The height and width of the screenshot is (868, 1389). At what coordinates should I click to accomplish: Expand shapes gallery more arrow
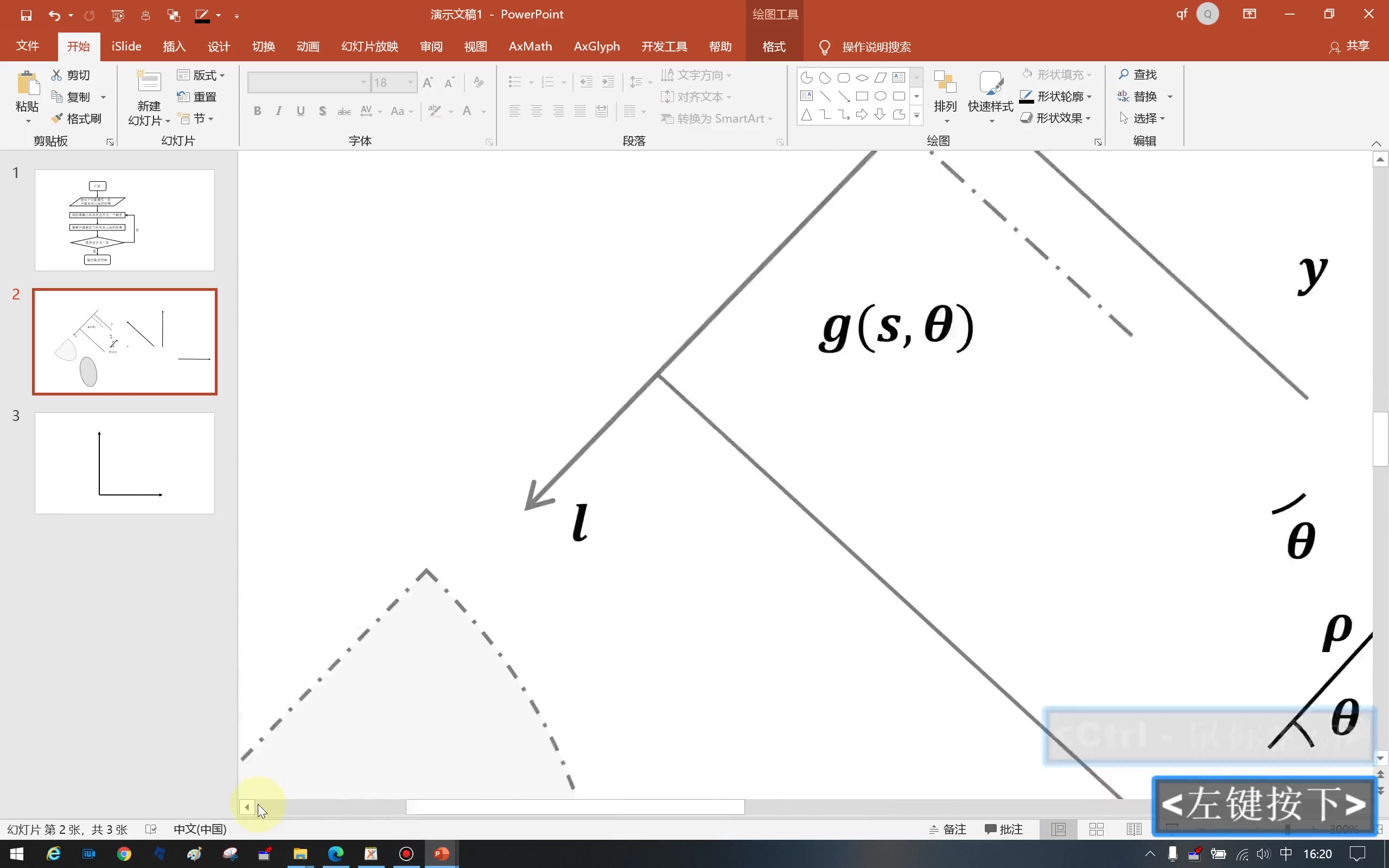point(916,116)
